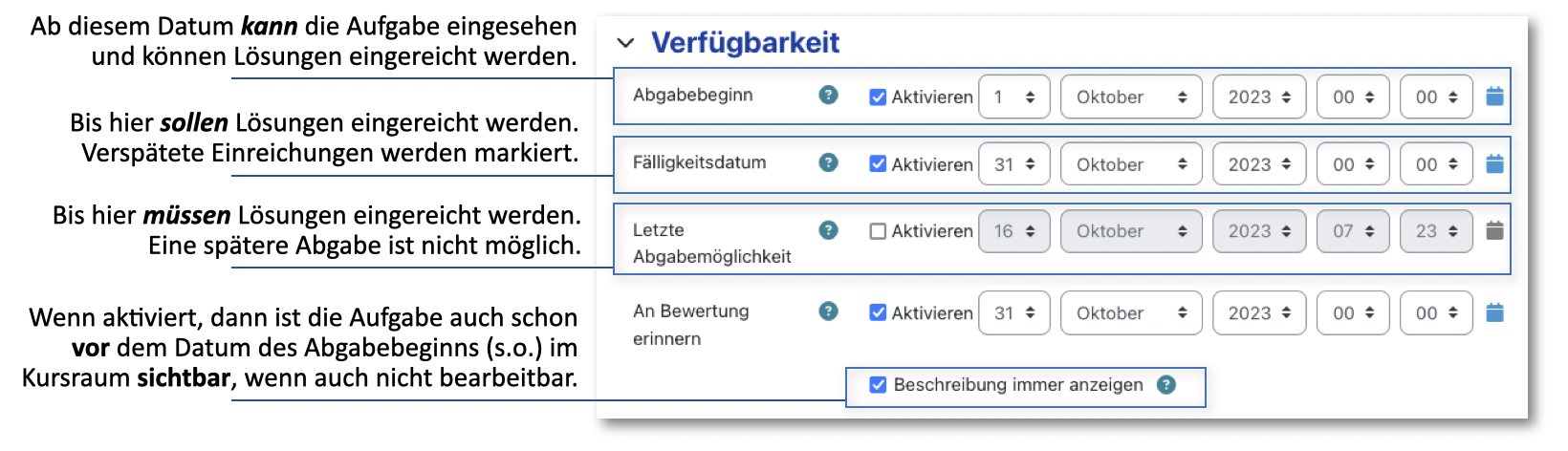This screenshot has width=1568, height=451.
Task: Uncheck Beschreibung immer anzeigen
Action: click(878, 385)
